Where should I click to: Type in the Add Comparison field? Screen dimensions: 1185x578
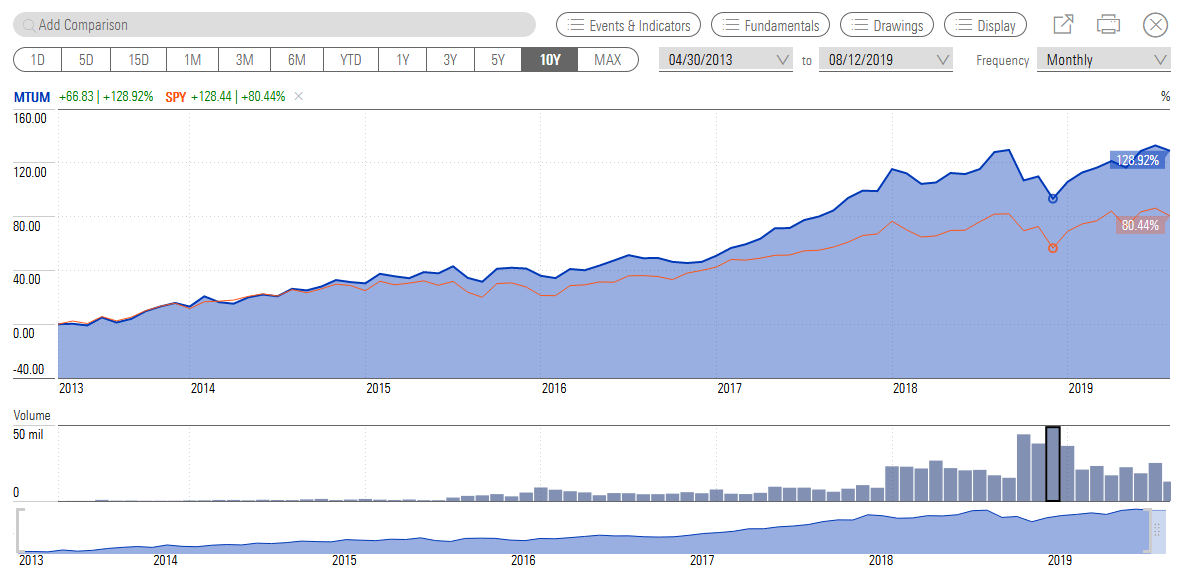pyautogui.click(x=280, y=25)
